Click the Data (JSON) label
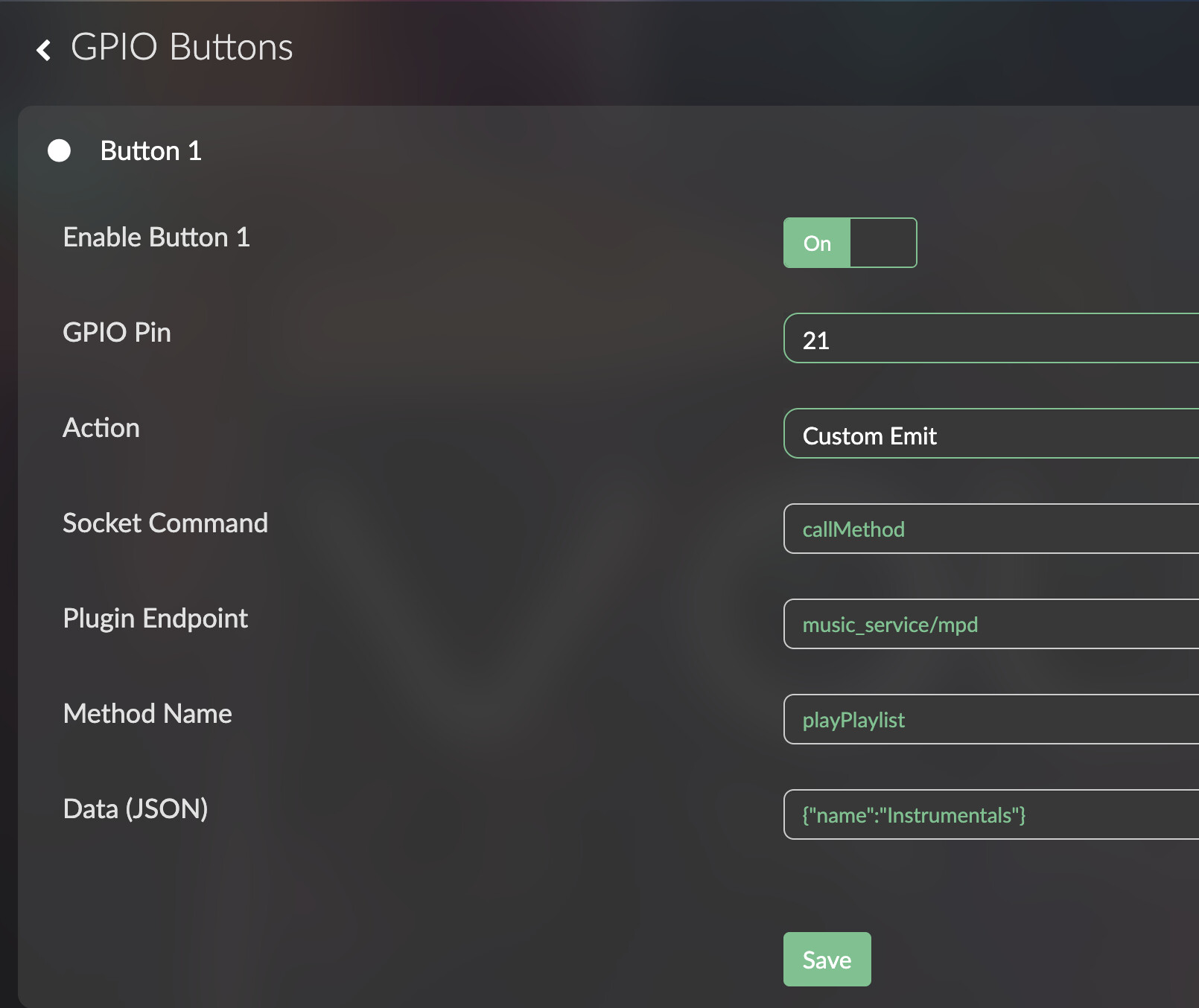The image size is (1199, 1008). 136,809
